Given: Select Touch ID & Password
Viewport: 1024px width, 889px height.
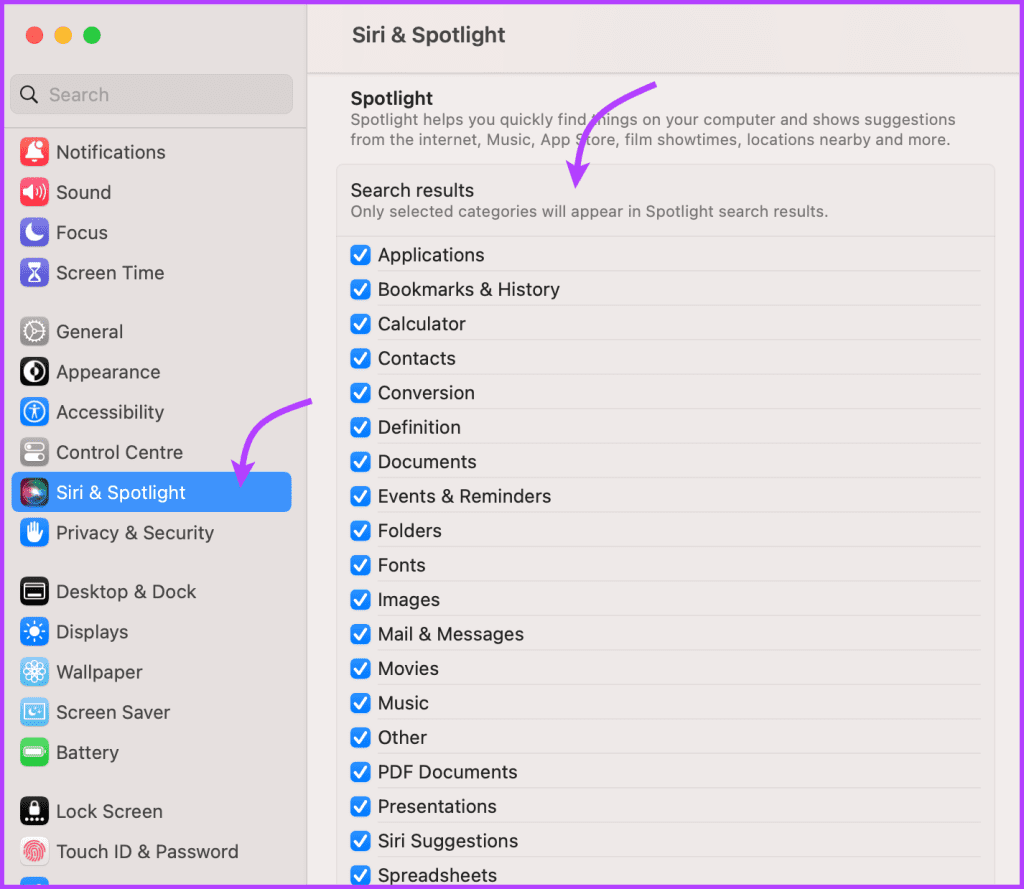Looking at the screenshot, I should [x=152, y=852].
